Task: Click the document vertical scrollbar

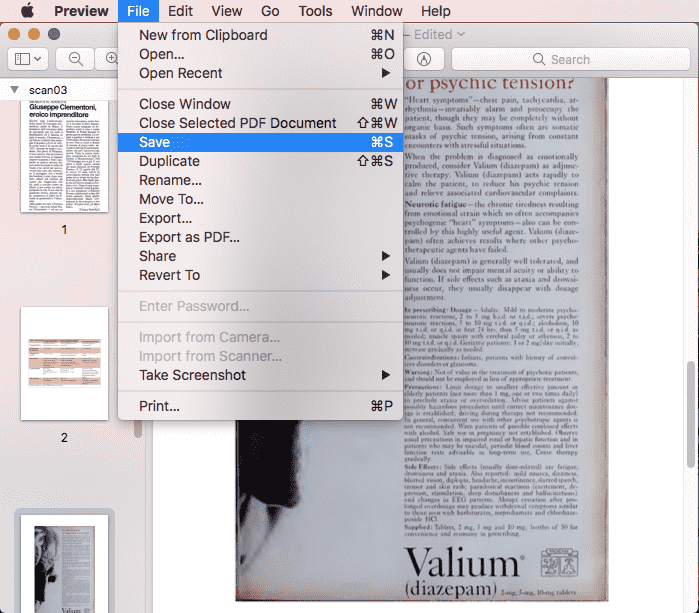Action: click(691, 415)
